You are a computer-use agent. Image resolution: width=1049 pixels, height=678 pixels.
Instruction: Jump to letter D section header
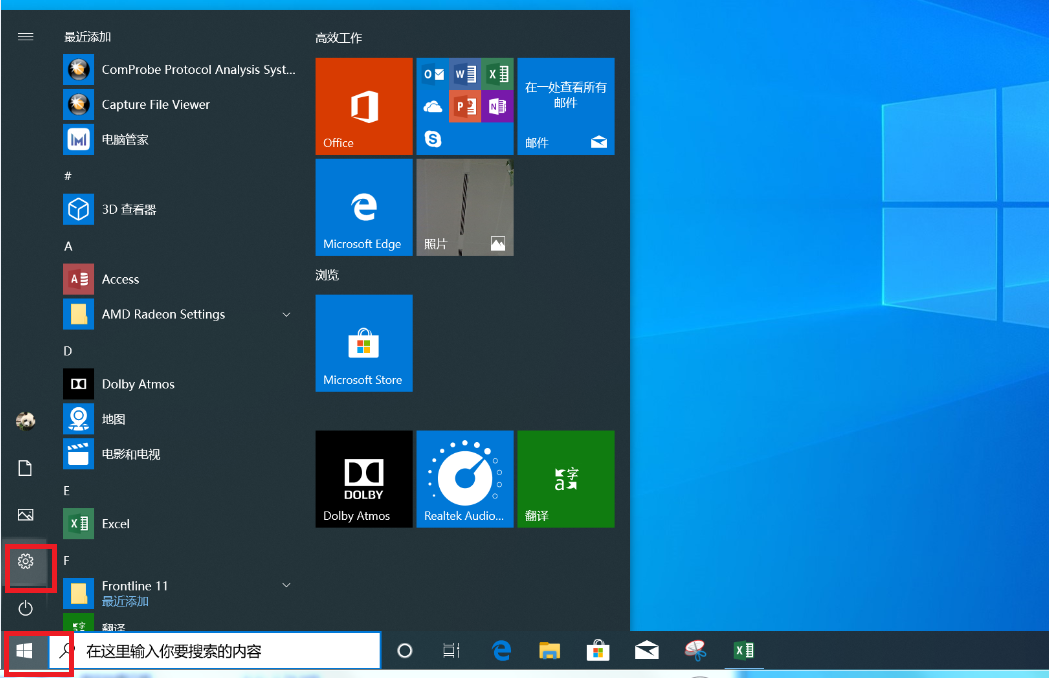(x=68, y=351)
